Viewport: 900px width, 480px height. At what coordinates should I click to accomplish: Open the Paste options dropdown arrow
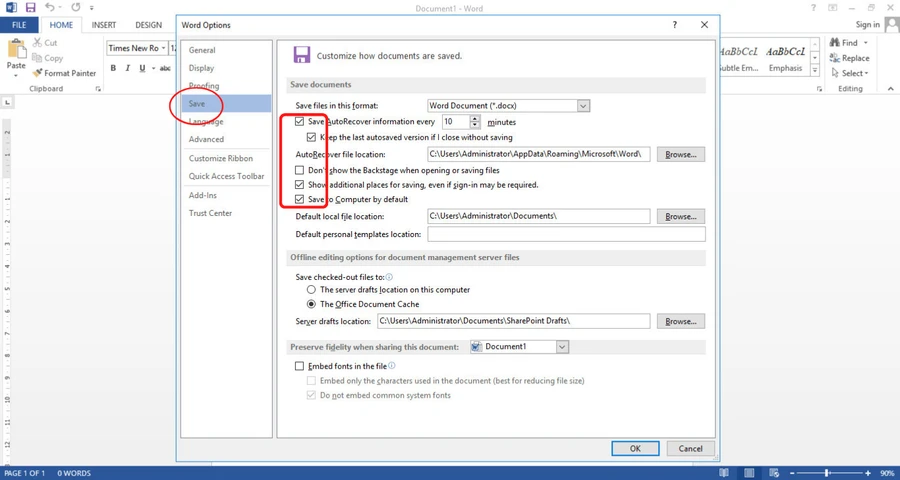coord(16,75)
